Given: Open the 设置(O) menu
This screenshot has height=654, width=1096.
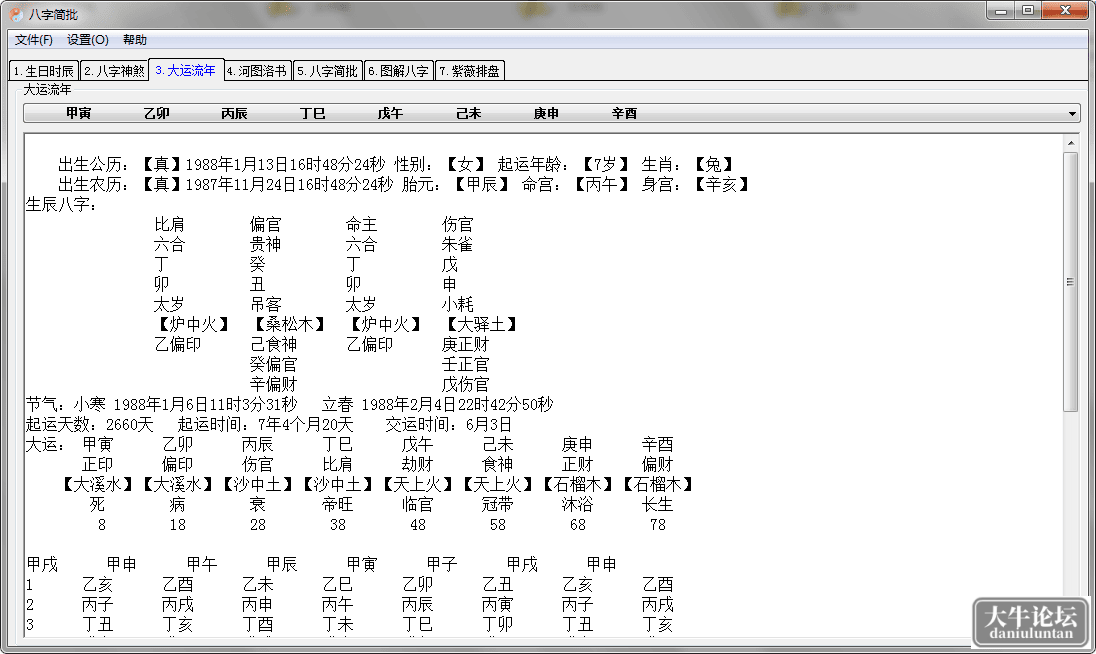Looking at the screenshot, I should point(88,40).
